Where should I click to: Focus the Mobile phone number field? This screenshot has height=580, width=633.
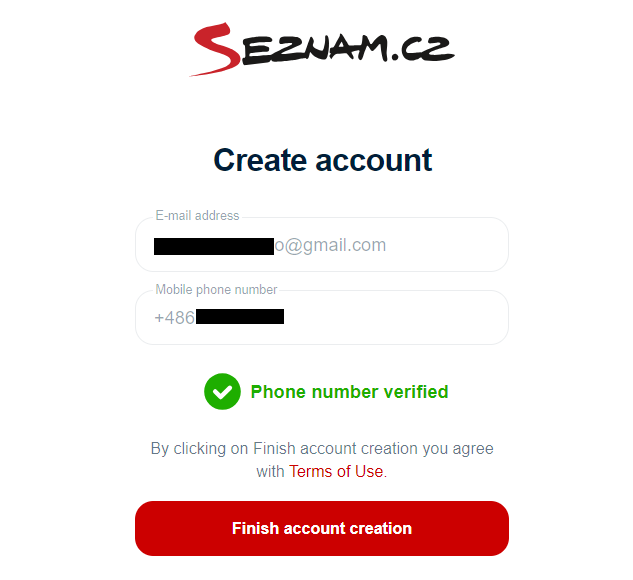coord(322,318)
